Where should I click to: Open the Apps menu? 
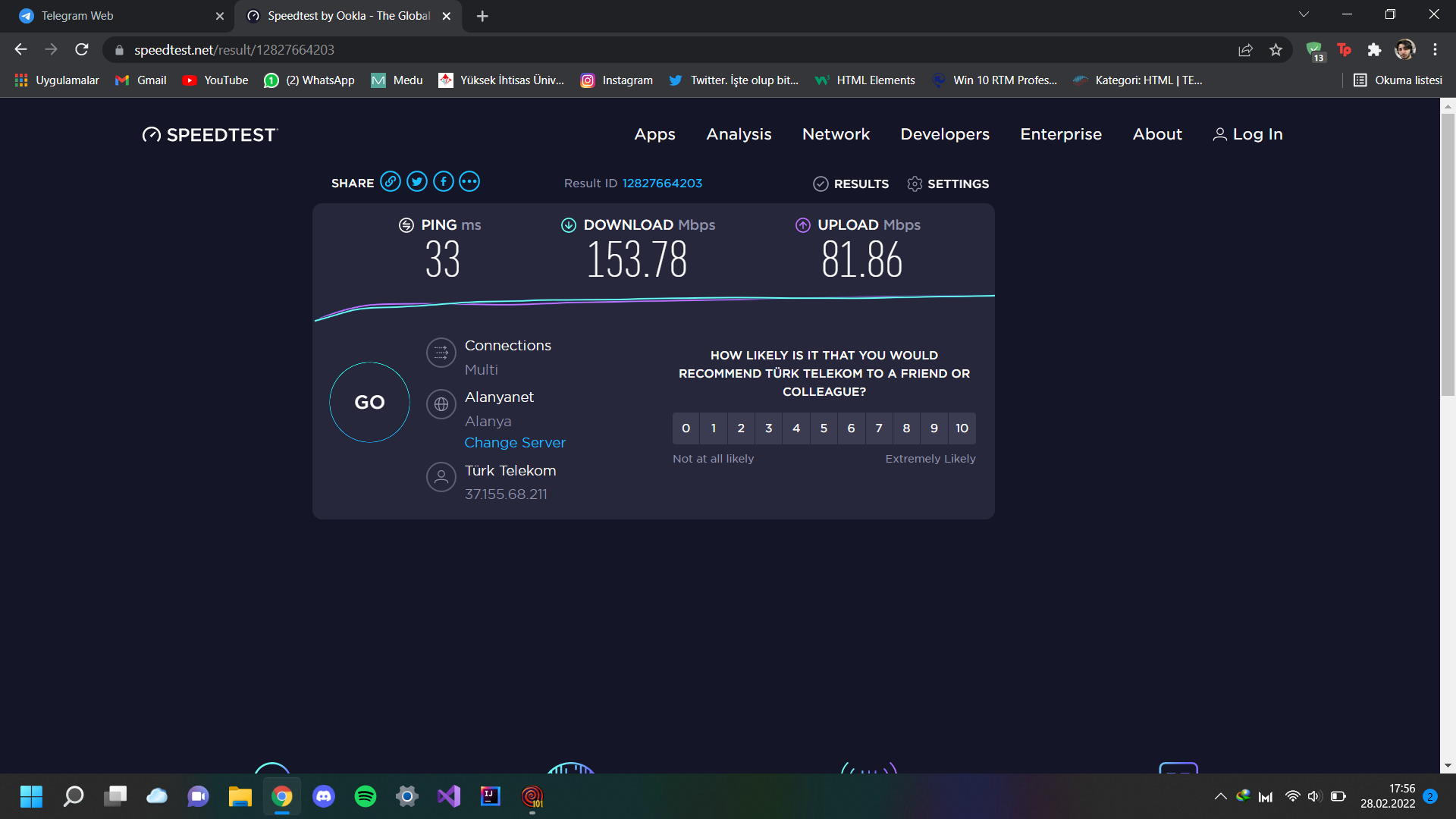[x=654, y=134]
